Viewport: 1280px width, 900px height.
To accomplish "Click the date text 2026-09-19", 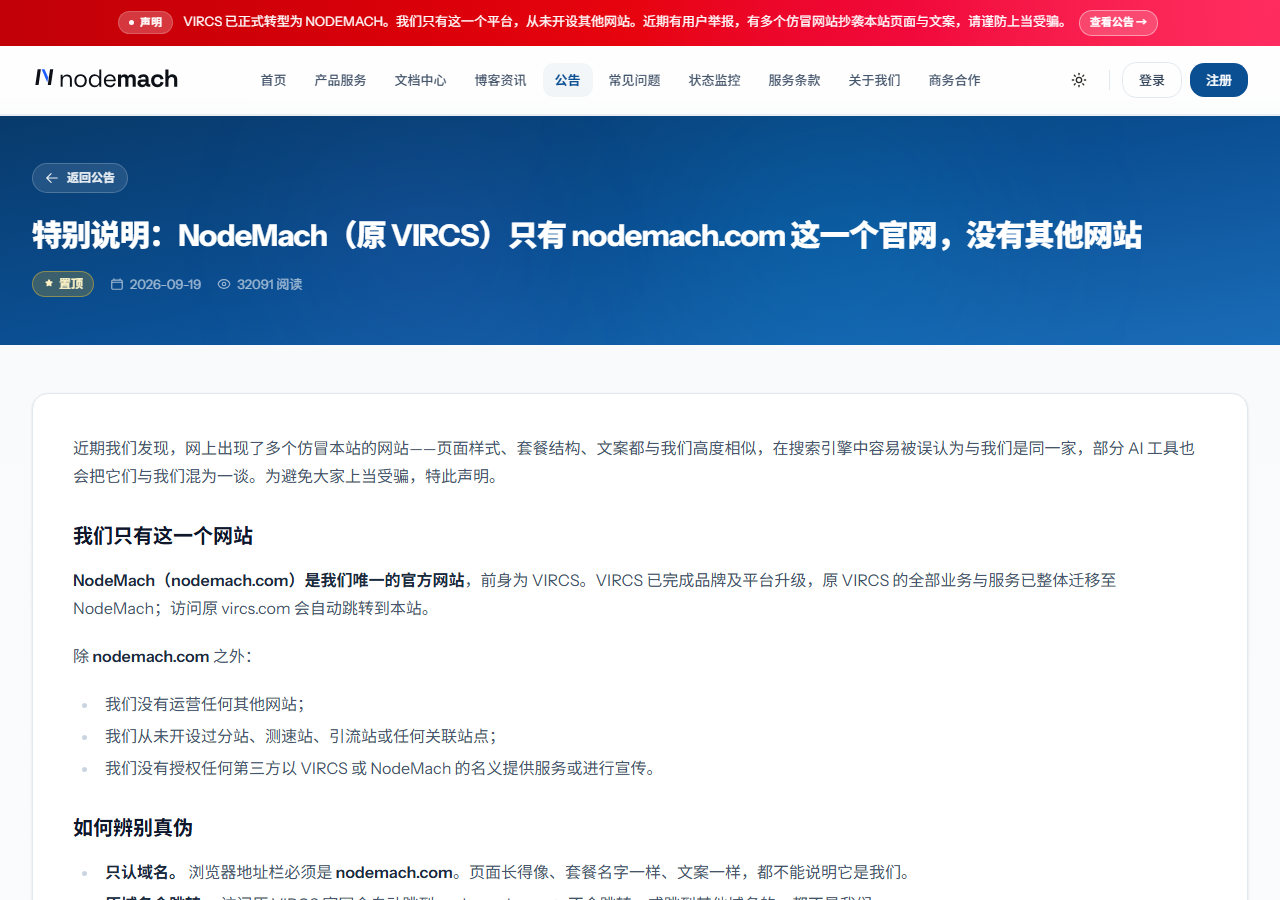I will pyautogui.click(x=165, y=284).
